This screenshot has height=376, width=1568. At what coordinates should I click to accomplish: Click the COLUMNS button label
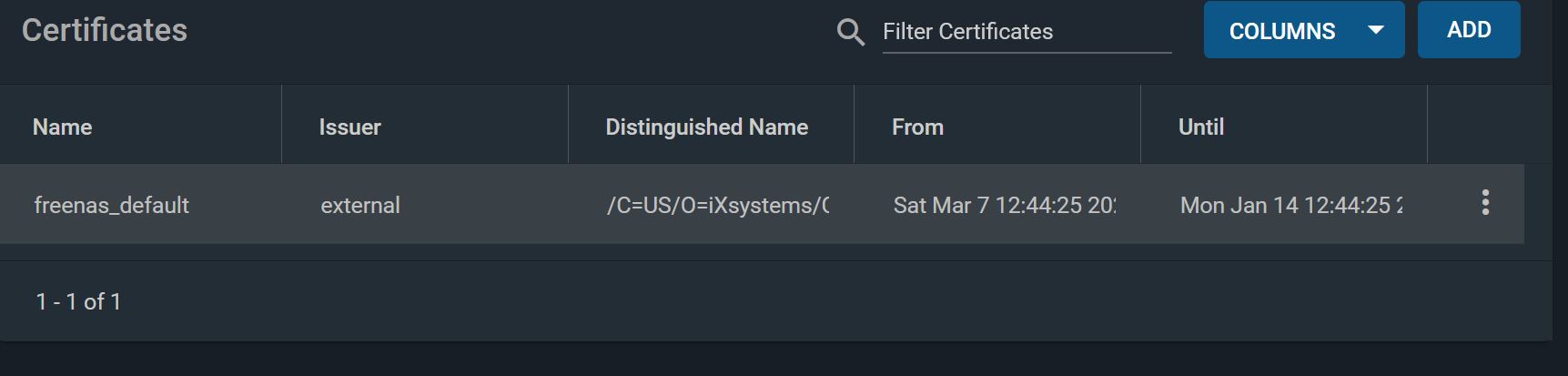(1282, 31)
